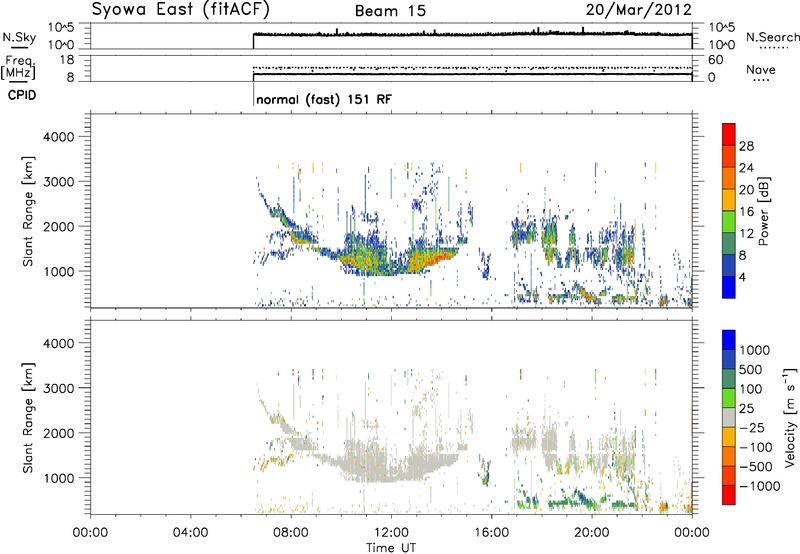The width and height of the screenshot is (800, 554).
Task: Click the '16:00' time tick label
Action: tap(491, 533)
